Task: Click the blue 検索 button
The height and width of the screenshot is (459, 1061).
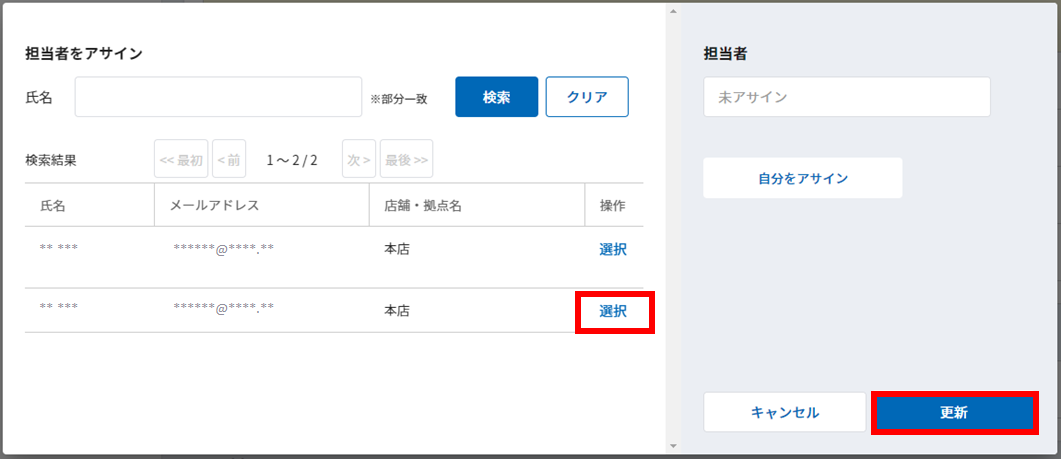Action: [497, 97]
